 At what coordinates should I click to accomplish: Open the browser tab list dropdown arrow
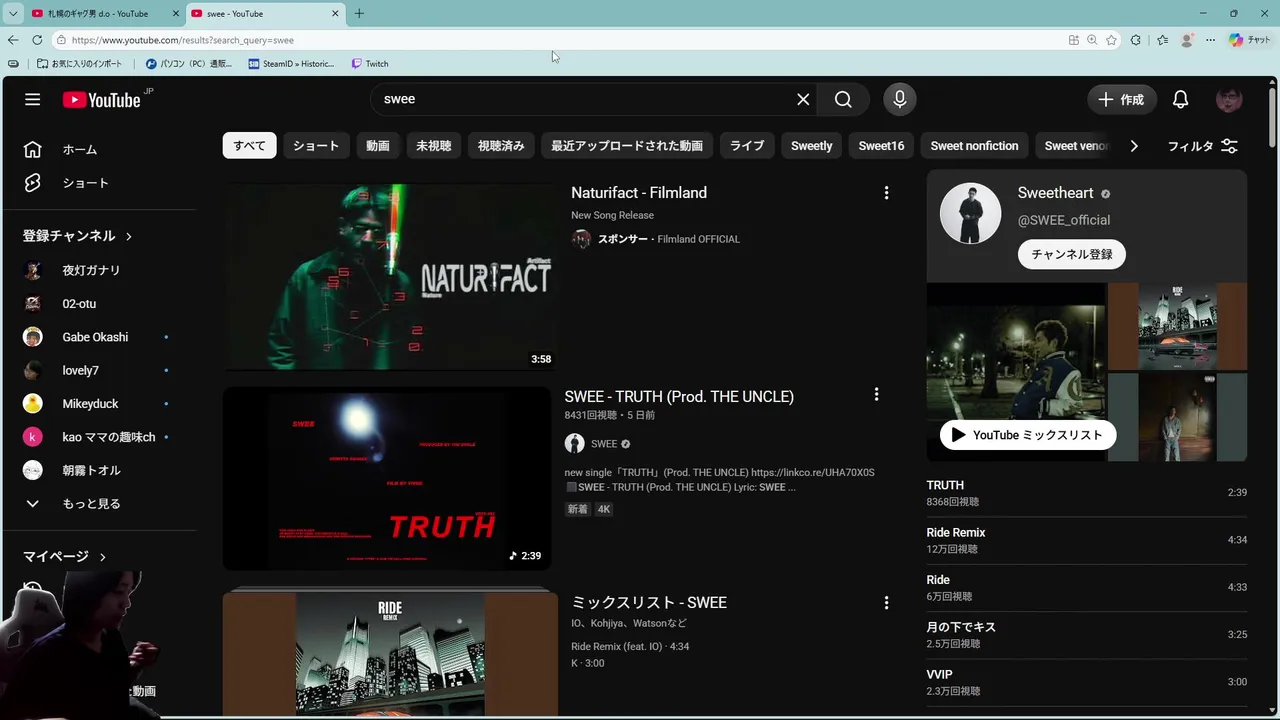(12, 14)
